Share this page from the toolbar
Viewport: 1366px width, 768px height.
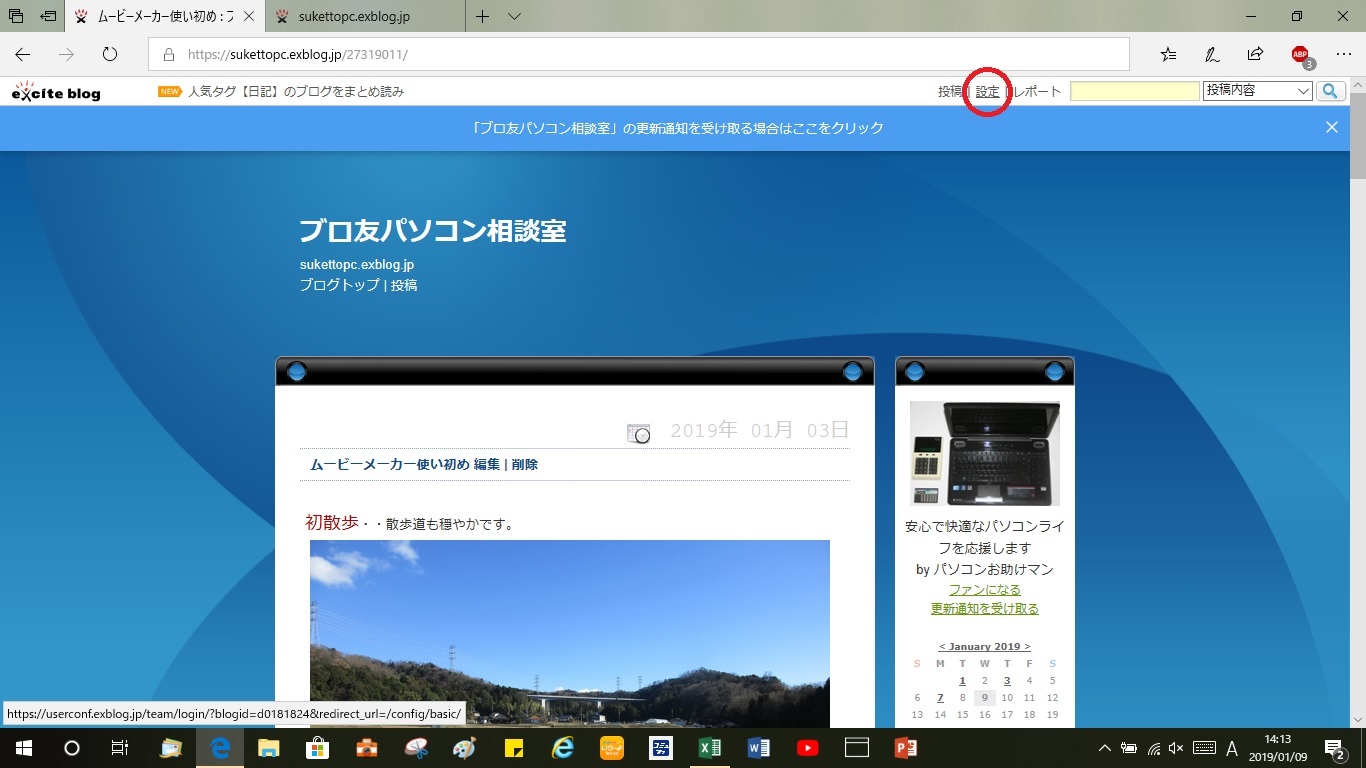1255,55
